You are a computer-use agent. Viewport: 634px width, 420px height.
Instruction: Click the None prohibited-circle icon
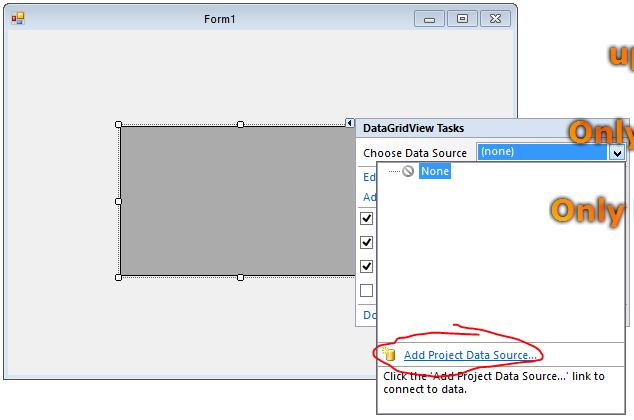(408, 171)
